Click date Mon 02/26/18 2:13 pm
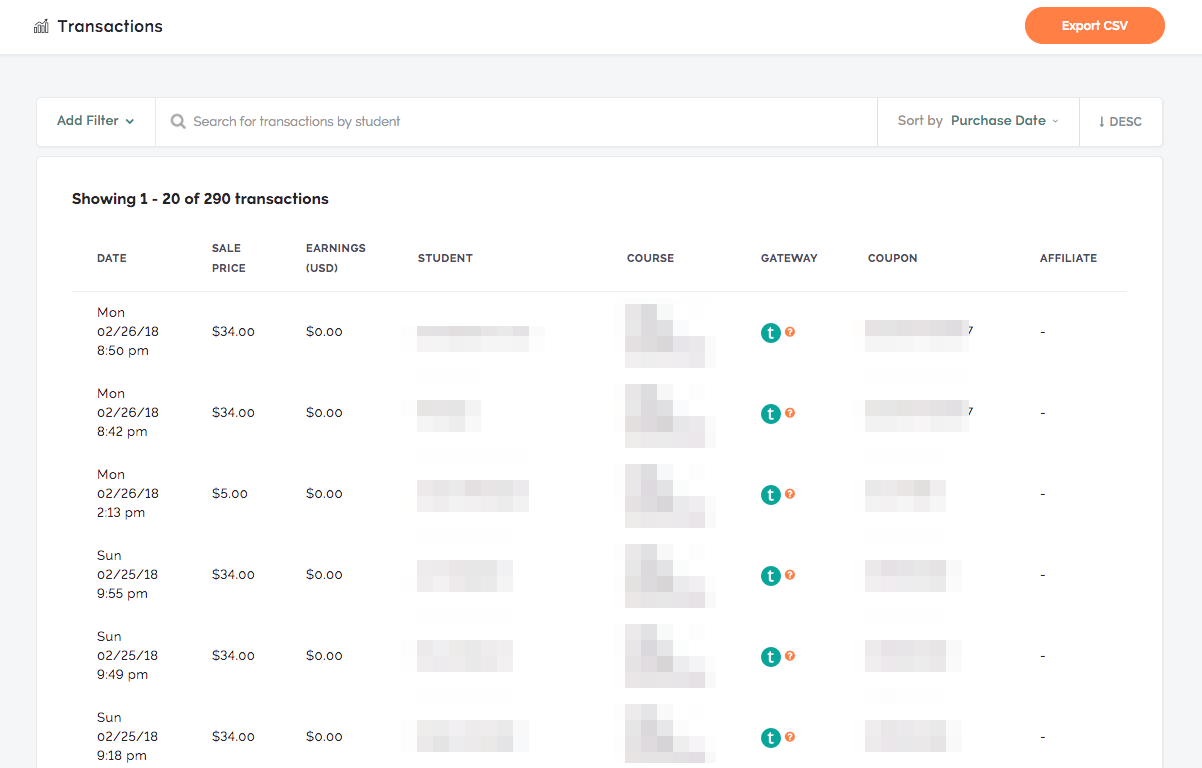 pos(128,494)
